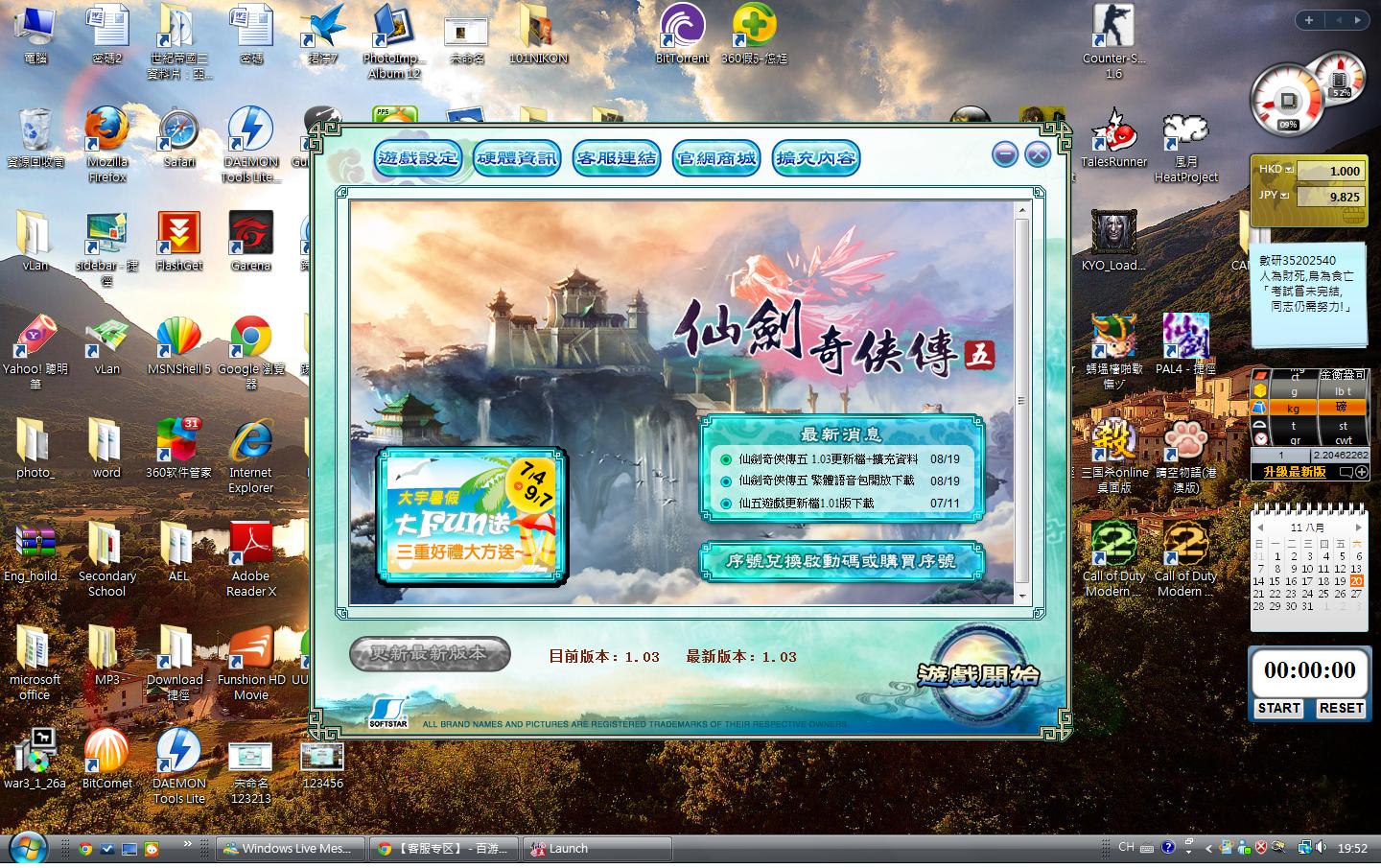Click 序號兌換啟動碼或購買序號 button

point(841,561)
